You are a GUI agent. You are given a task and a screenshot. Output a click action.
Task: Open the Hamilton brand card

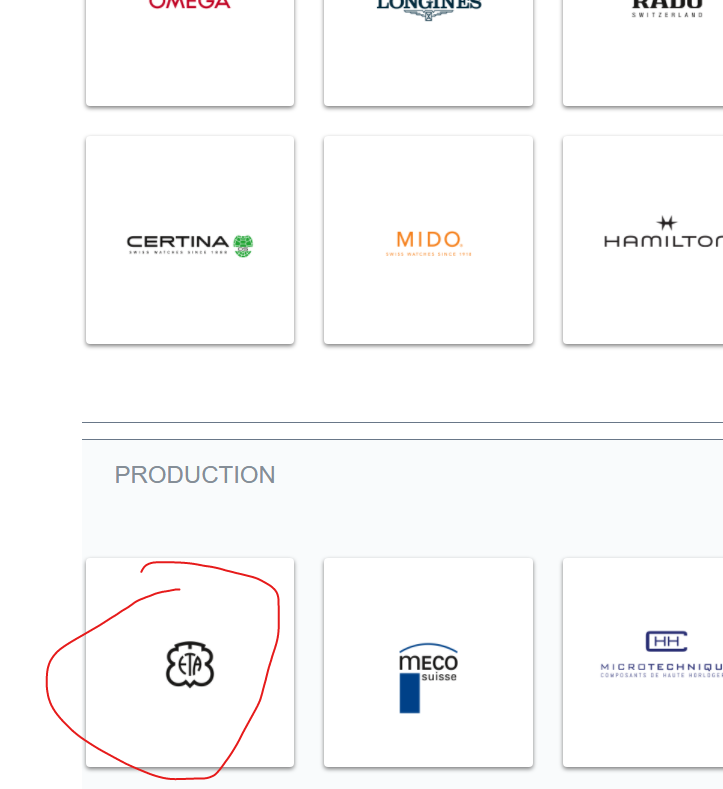(643, 240)
